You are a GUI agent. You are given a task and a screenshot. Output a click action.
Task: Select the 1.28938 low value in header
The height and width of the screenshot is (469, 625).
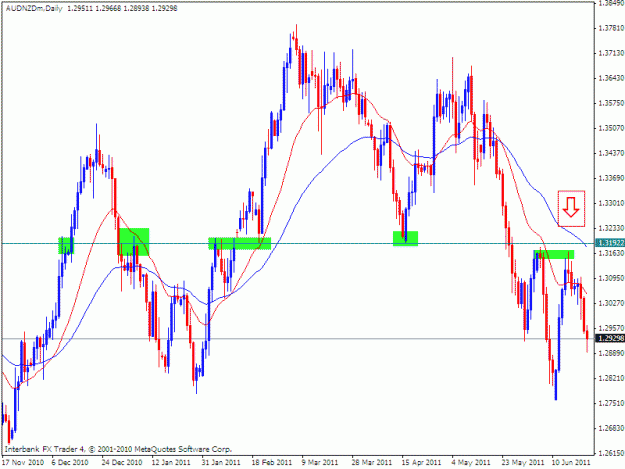point(136,8)
